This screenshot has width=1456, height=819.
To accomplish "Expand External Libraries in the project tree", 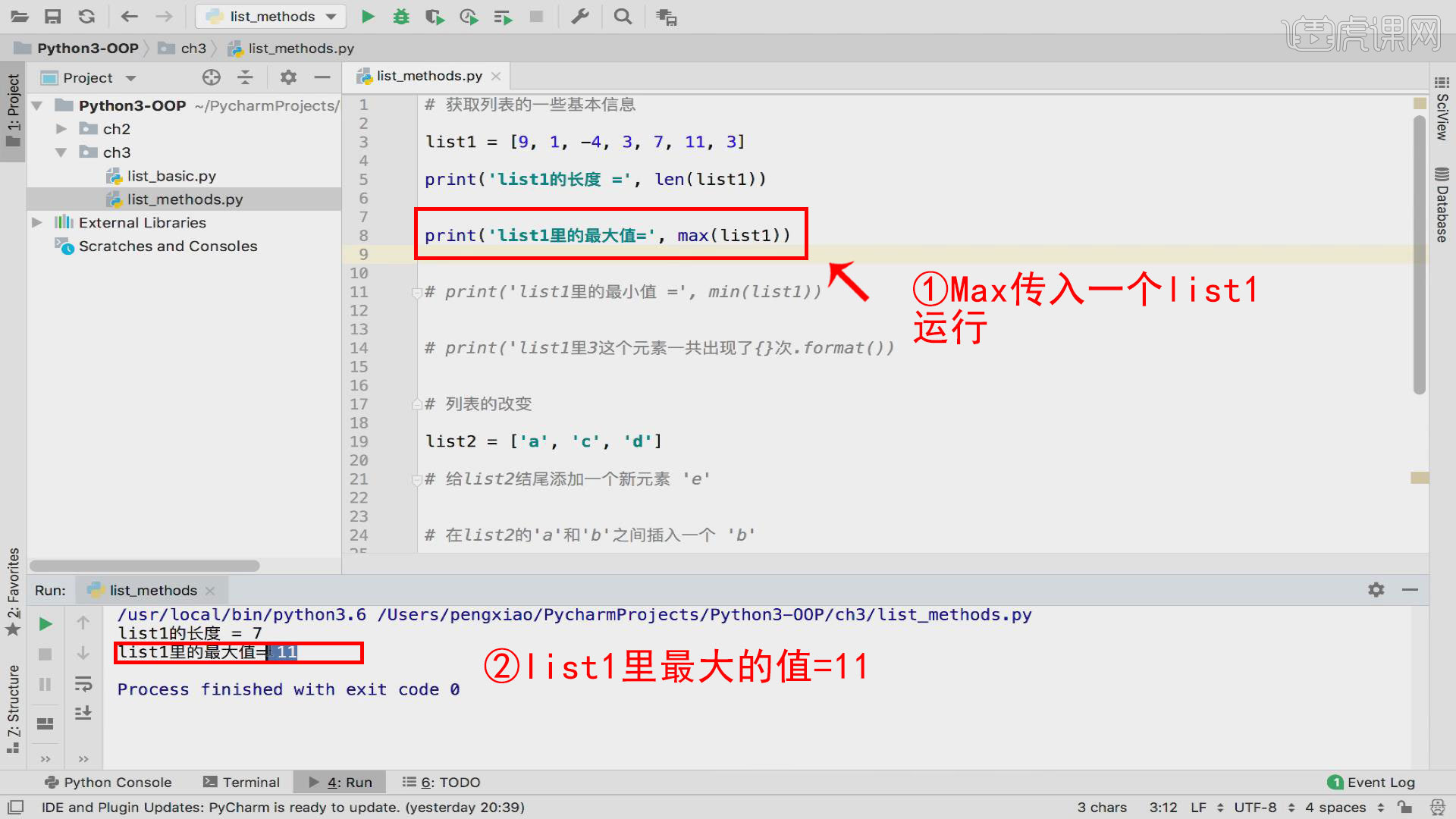I will click(x=36, y=222).
